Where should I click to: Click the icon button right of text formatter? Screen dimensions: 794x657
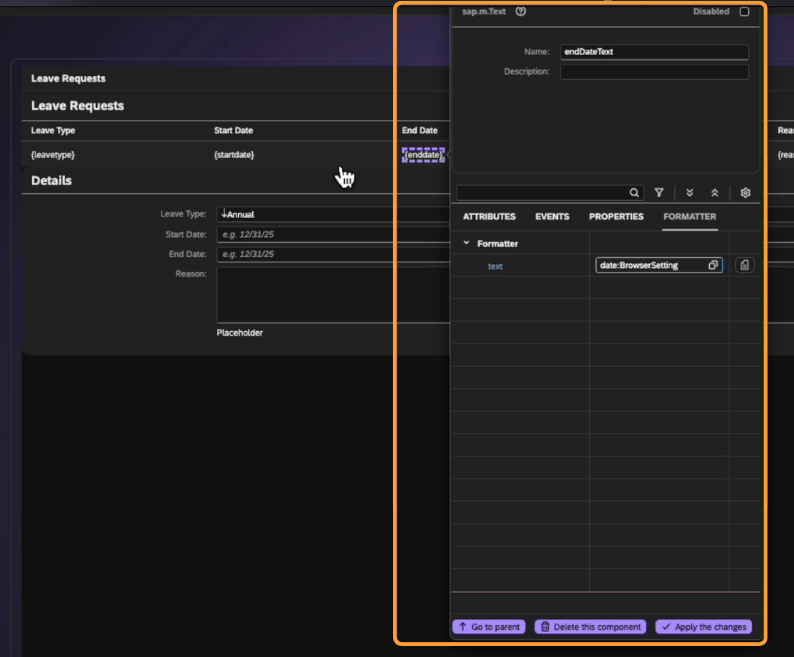[745, 265]
